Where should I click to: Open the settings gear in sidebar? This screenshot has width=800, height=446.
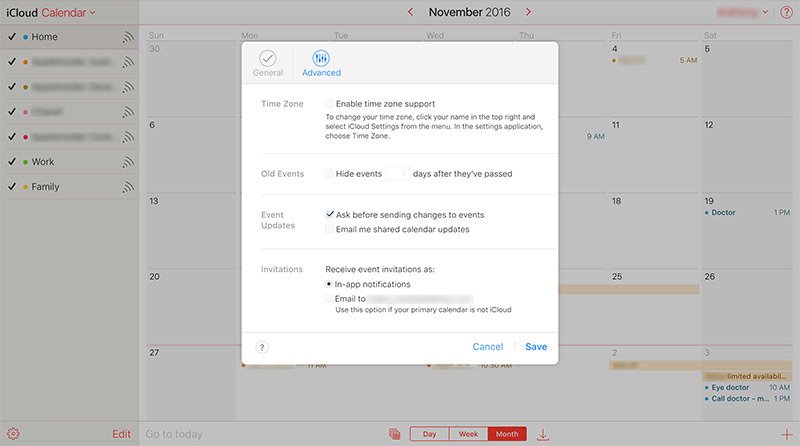coord(13,434)
